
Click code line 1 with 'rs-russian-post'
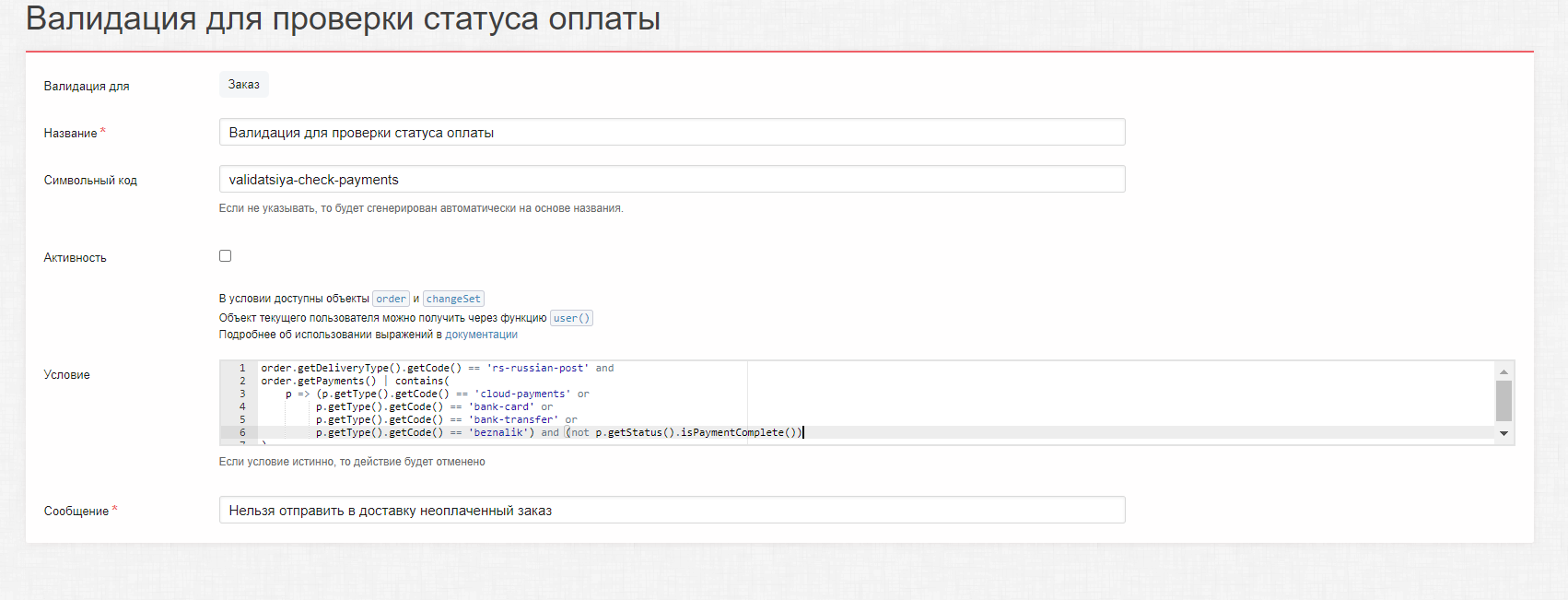(438, 368)
